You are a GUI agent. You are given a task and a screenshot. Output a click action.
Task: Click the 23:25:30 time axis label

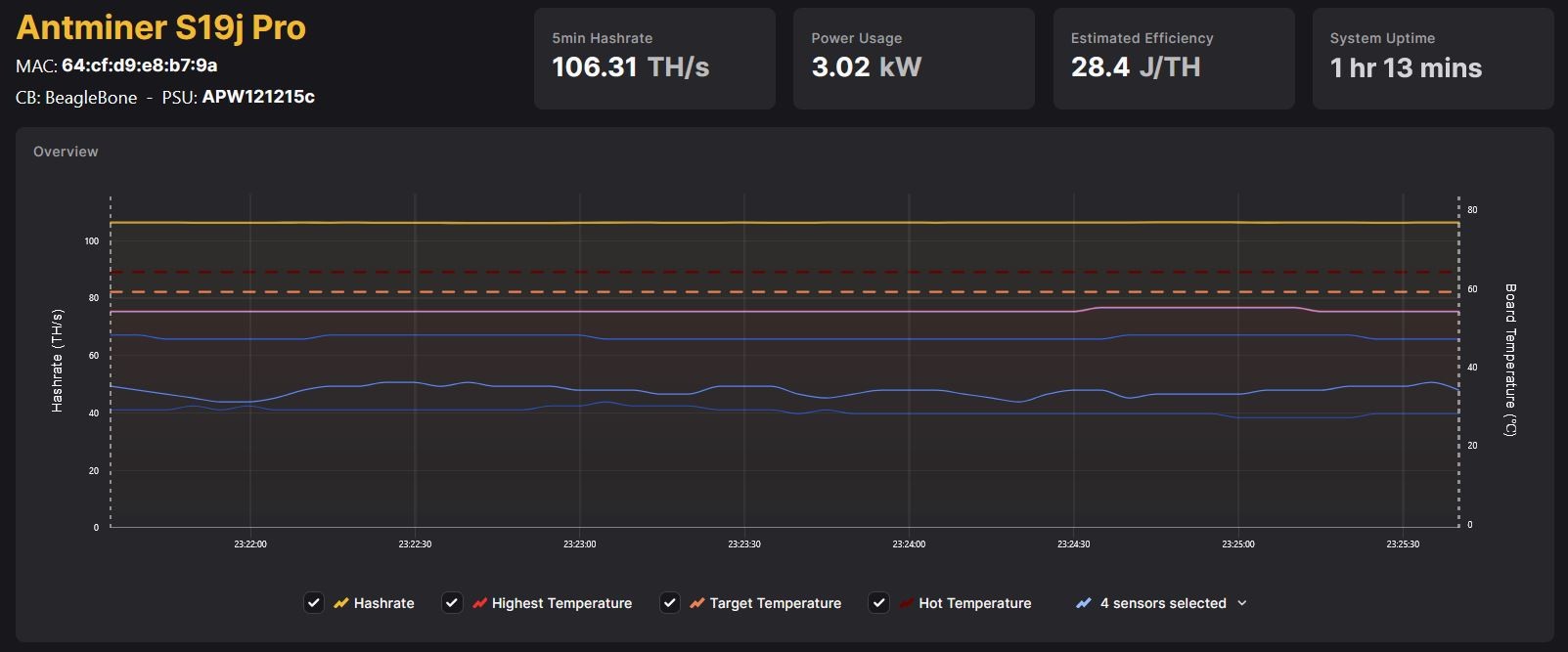(1403, 544)
